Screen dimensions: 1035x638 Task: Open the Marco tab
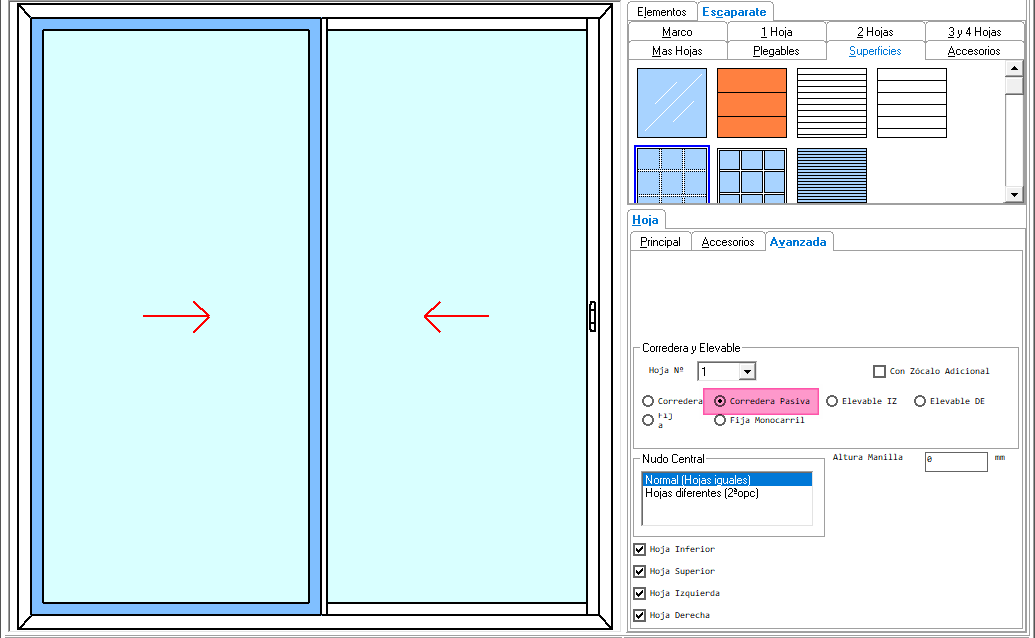click(677, 32)
